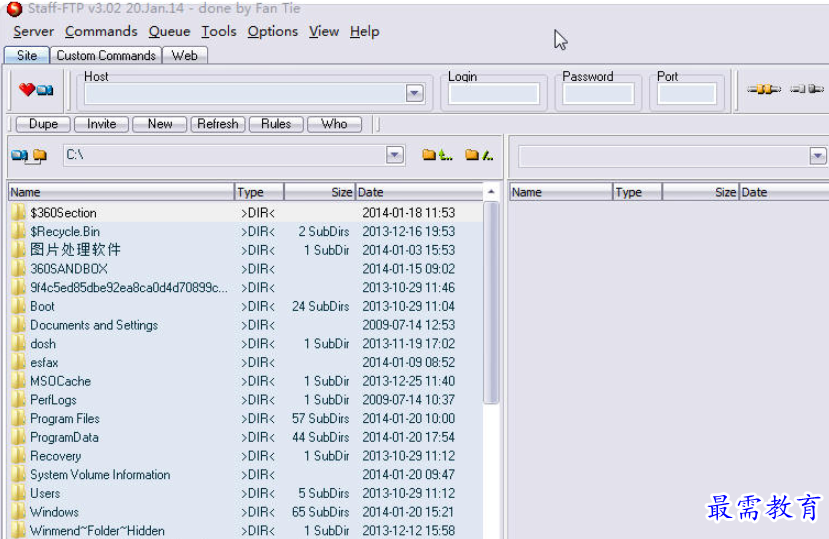Open the Server menu
The width and height of the screenshot is (829, 539).
[x=33, y=32]
